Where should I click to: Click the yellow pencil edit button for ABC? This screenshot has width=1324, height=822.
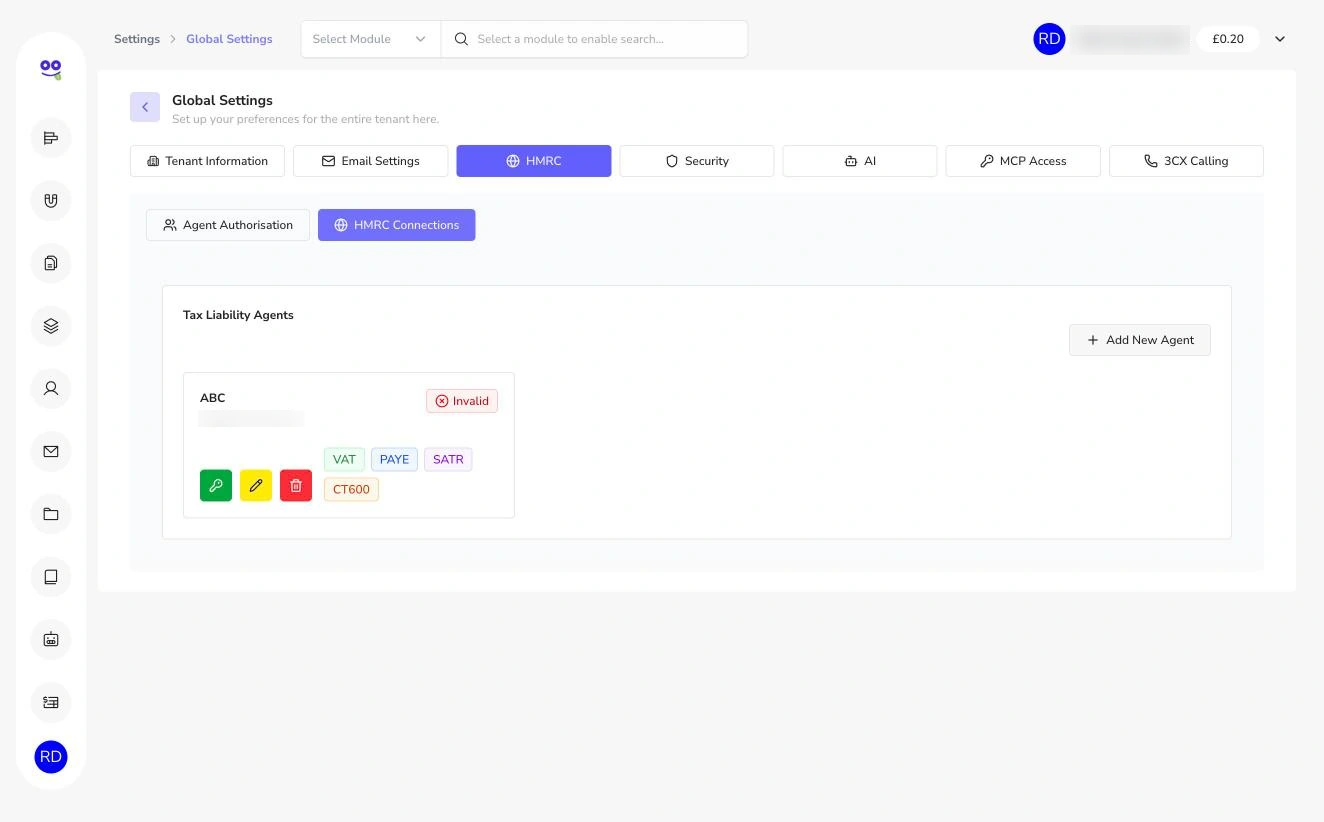pyautogui.click(x=256, y=486)
